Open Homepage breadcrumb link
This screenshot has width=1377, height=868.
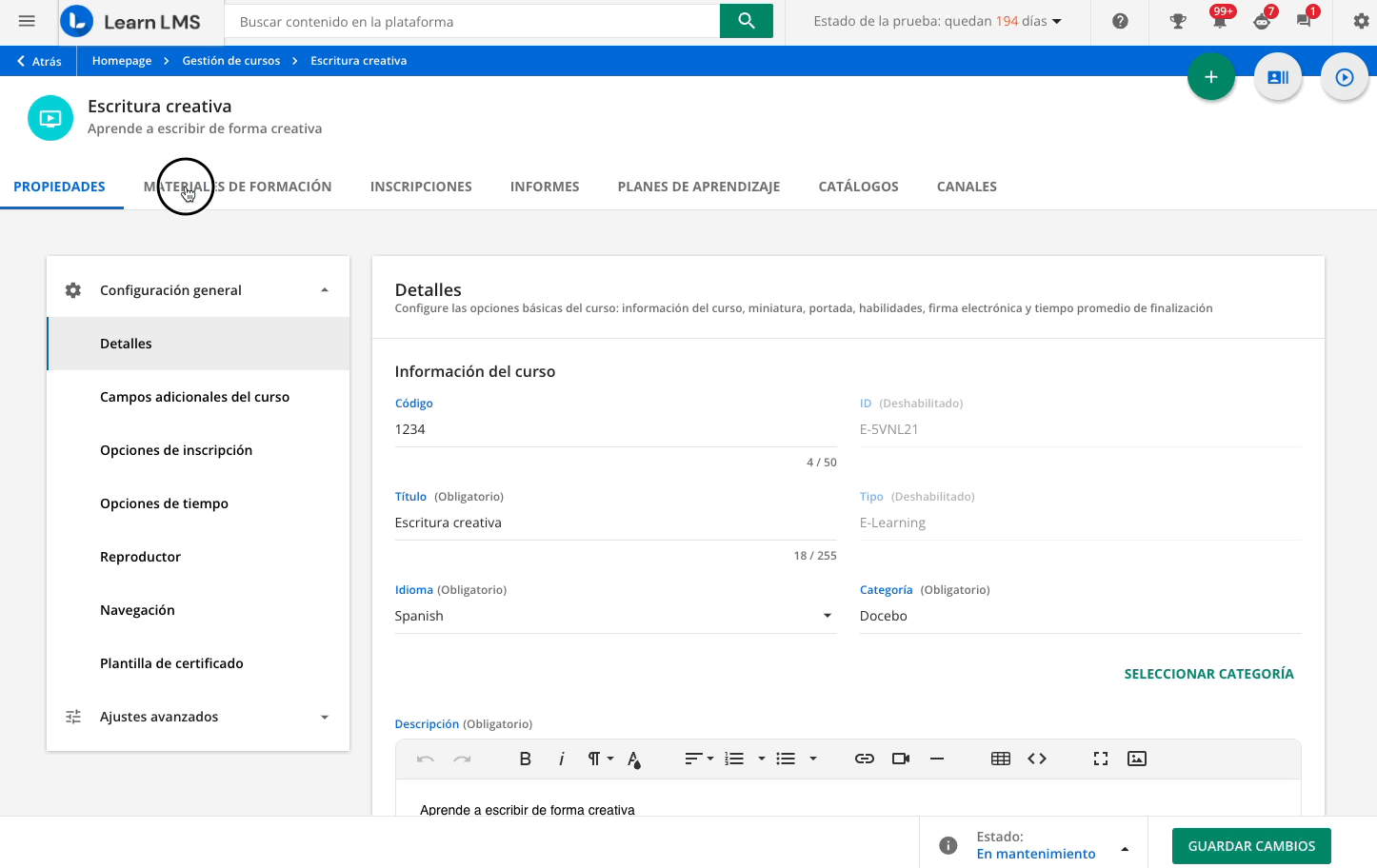122,61
